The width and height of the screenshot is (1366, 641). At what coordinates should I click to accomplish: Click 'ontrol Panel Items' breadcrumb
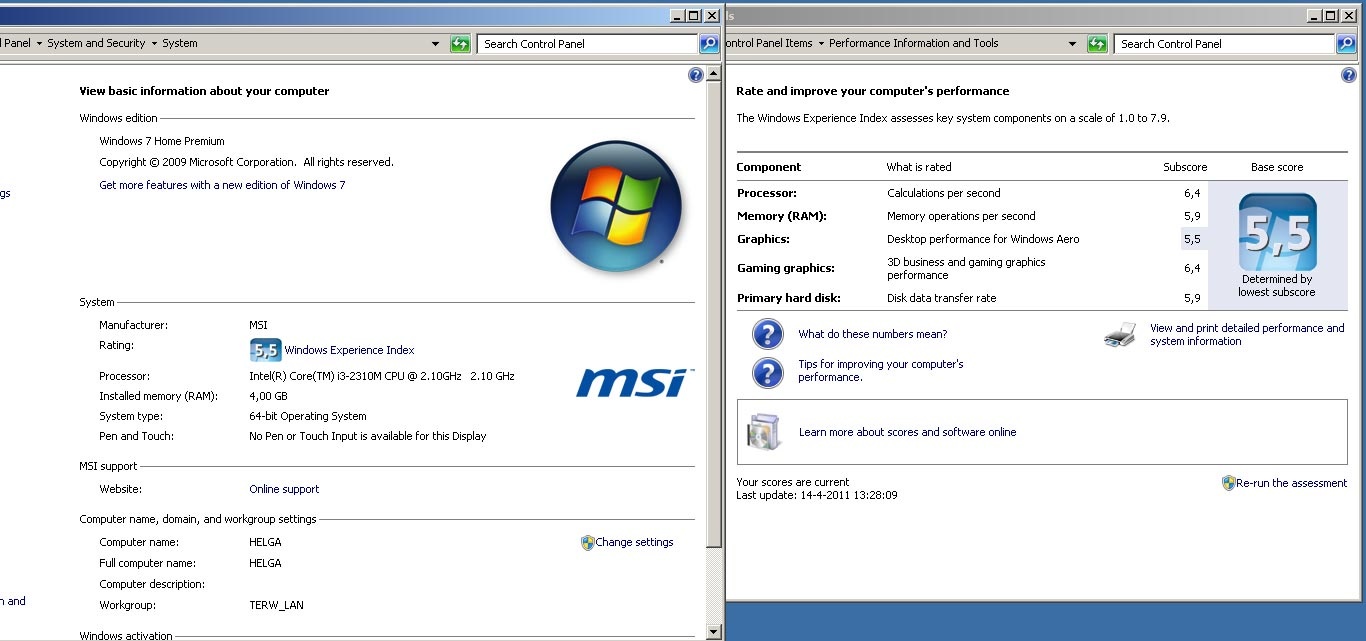pyautogui.click(x=769, y=44)
